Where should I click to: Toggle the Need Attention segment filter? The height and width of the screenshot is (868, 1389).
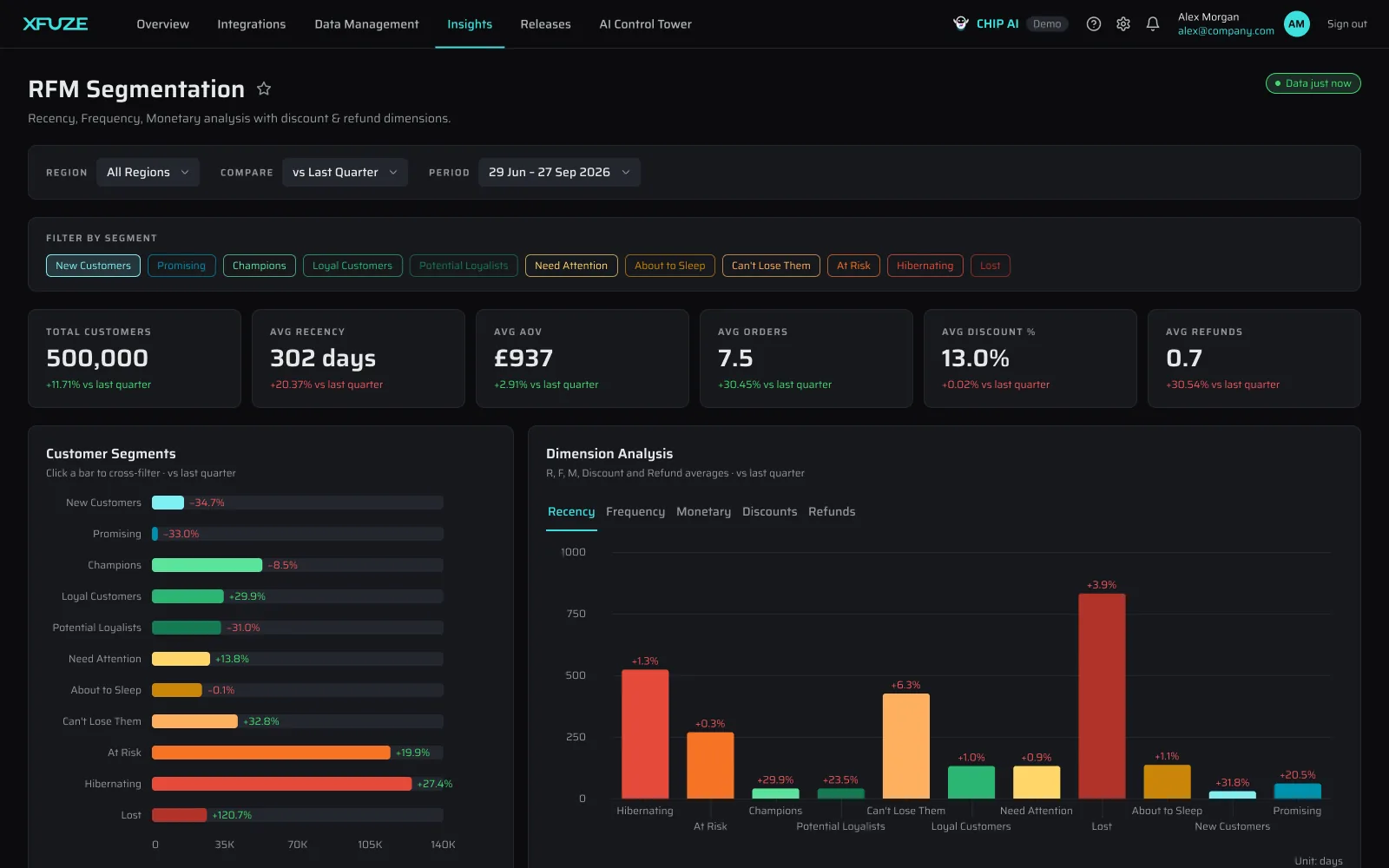tap(571, 266)
